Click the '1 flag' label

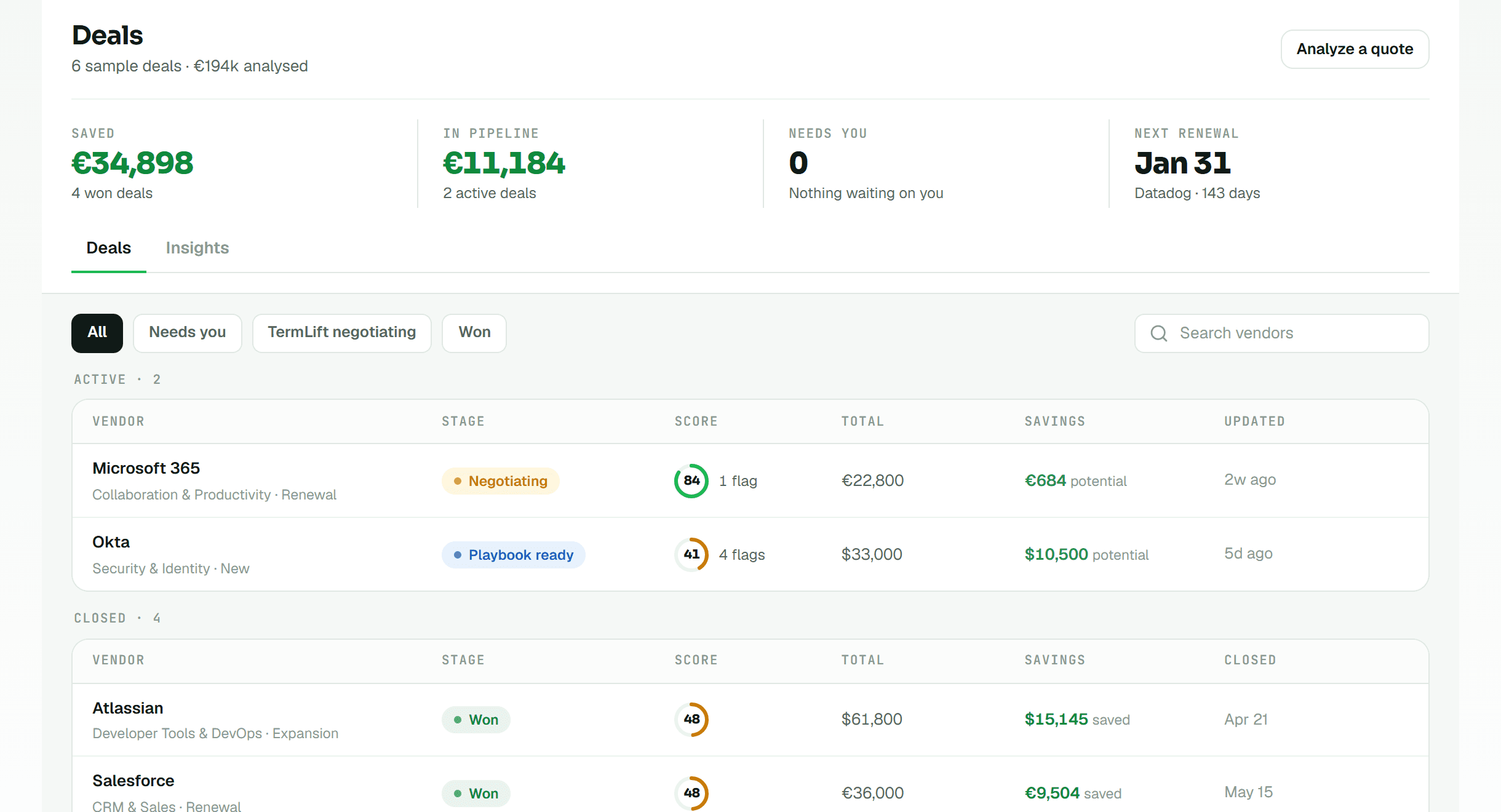(x=738, y=481)
